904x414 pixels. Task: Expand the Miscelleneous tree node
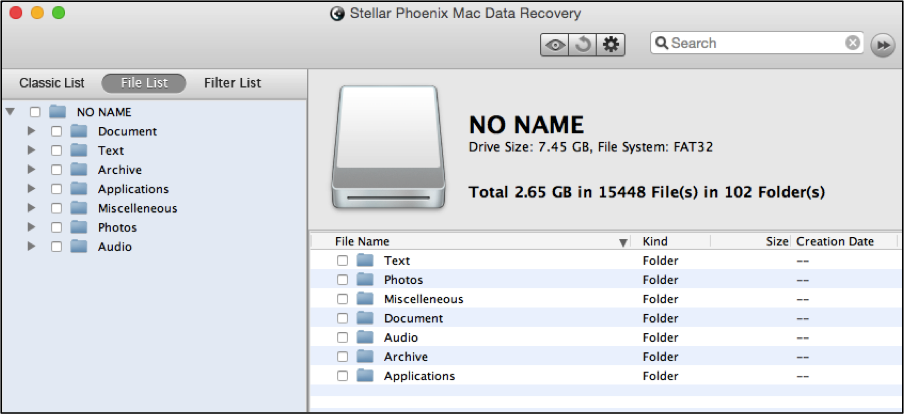31,208
